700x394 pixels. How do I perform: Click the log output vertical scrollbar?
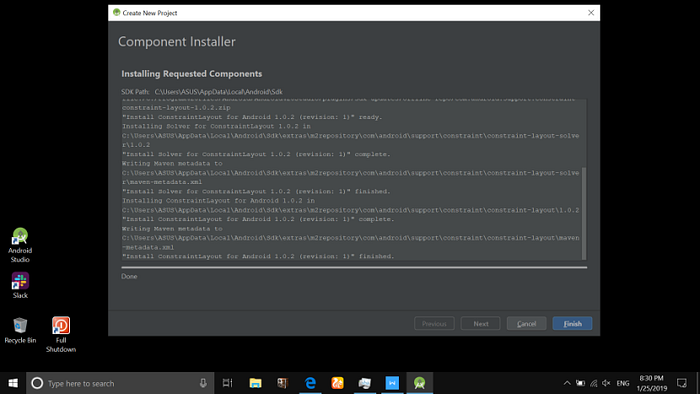(583, 213)
